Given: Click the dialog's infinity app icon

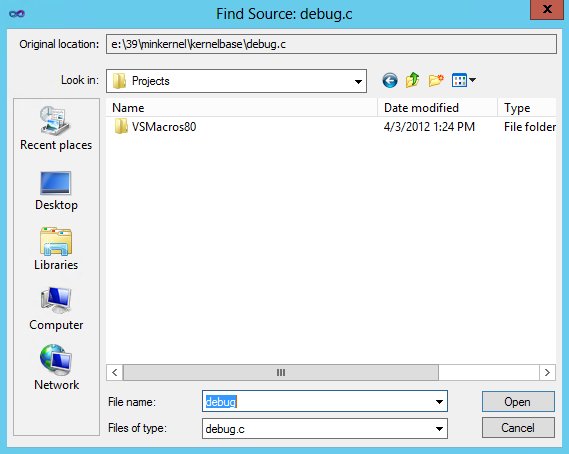Looking at the screenshot, I should coord(17,14).
